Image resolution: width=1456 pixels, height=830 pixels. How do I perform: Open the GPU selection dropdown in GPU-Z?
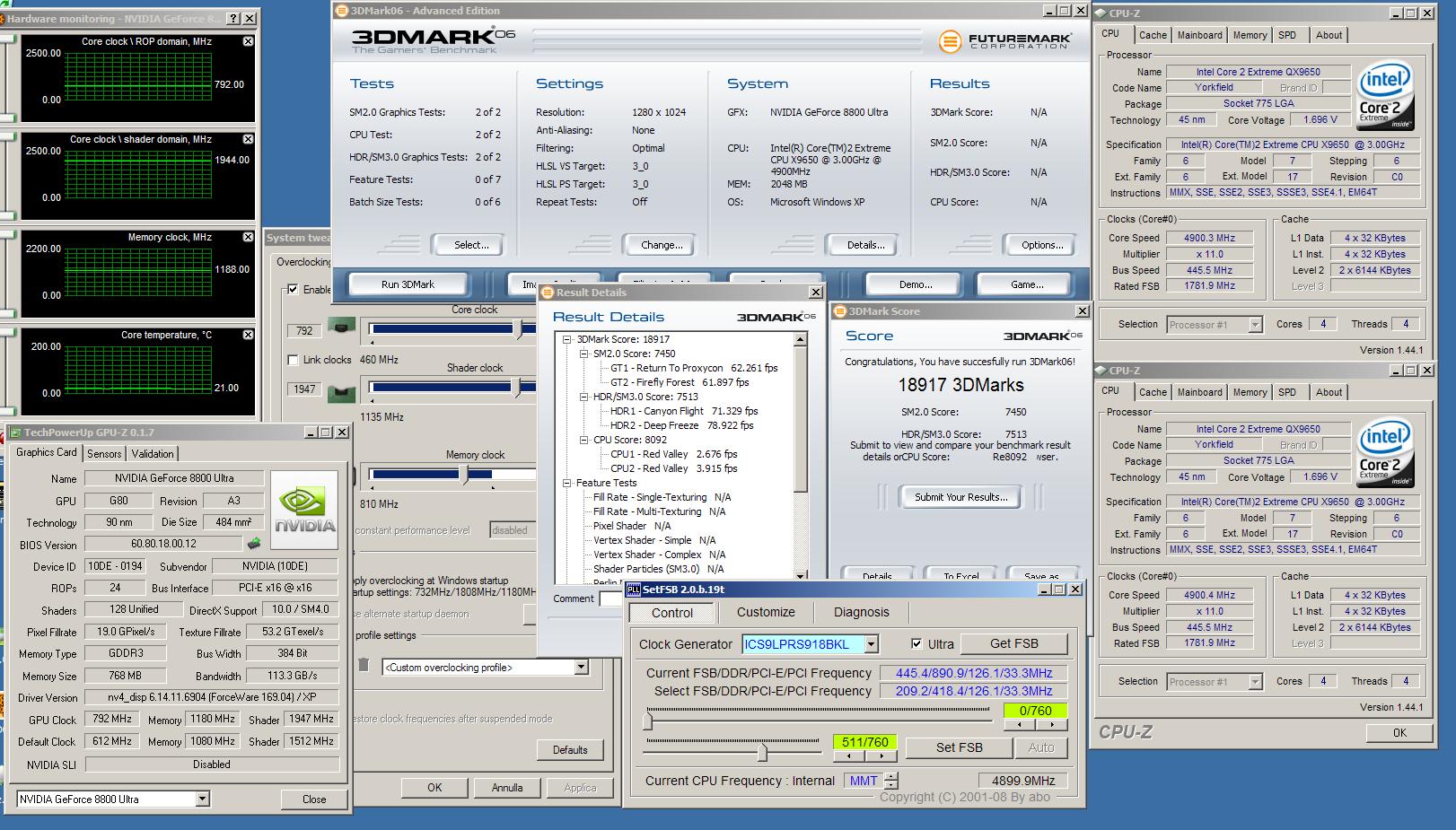[x=202, y=799]
